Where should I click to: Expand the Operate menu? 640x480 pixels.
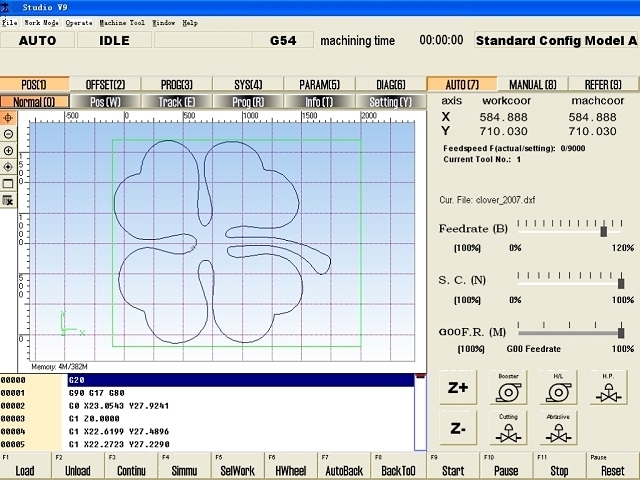[x=78, y=22]
